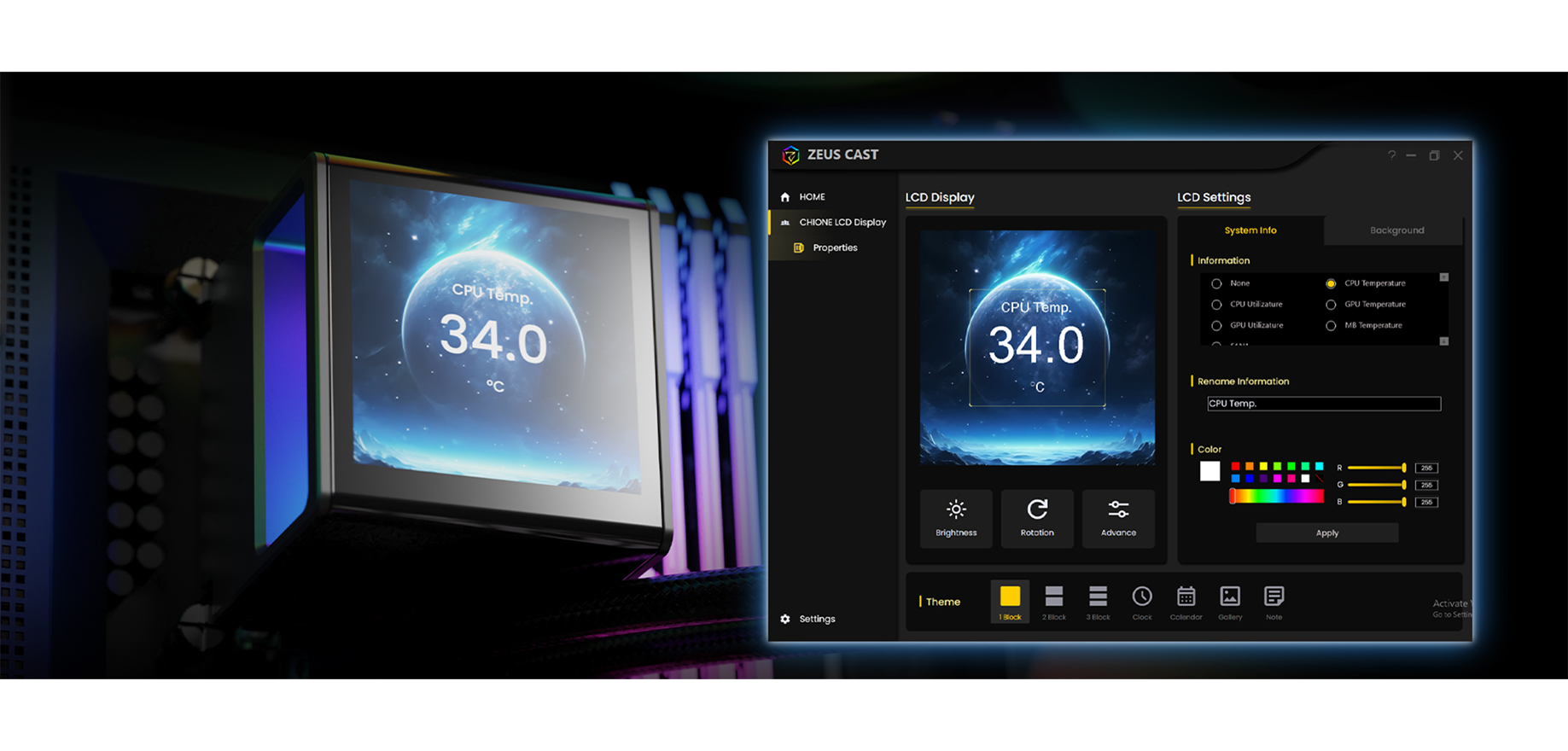Viewport: 1568px width, 751px height.
Task: Open the Brightness control
Action: pyautogui.click(x=956, y=518)
